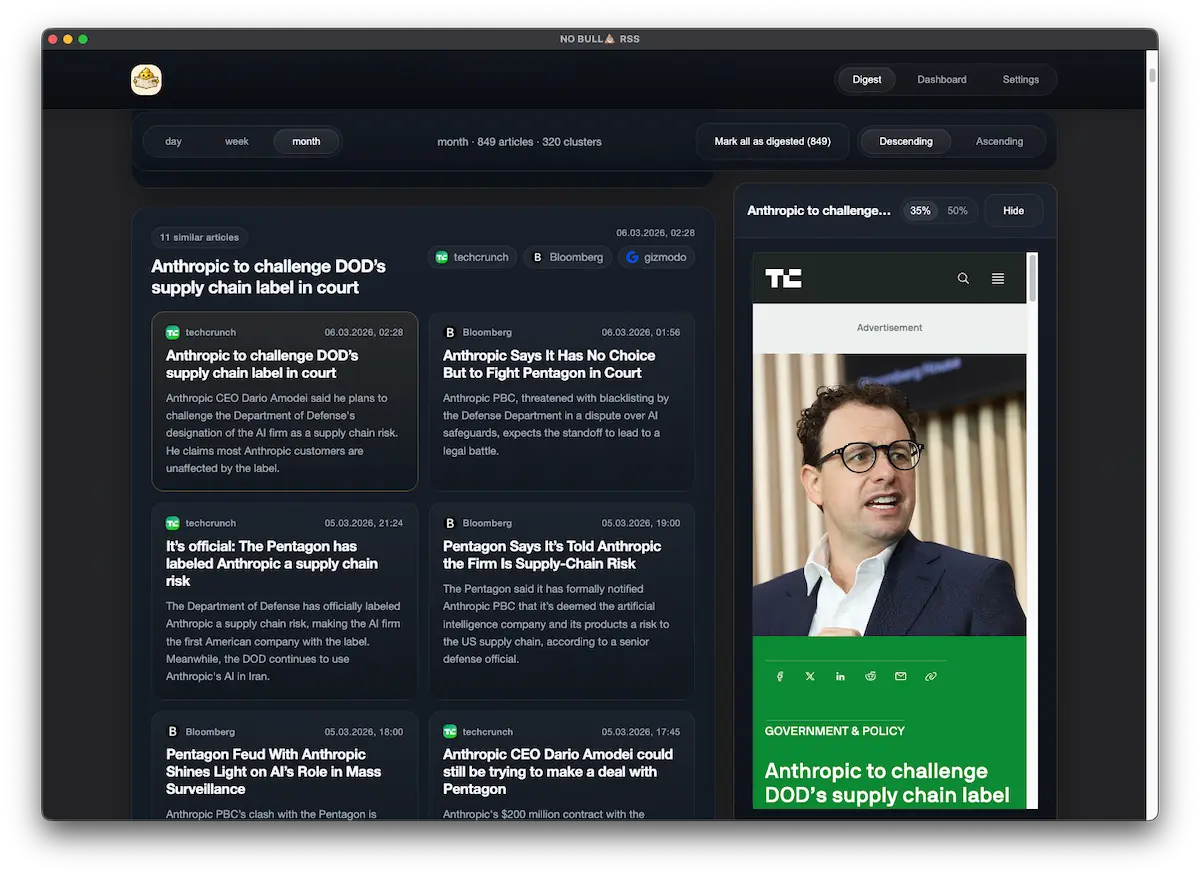Share the article on Reddit
The height and width of the screenshot is (876, 1200).
click(x=870, y=676)
